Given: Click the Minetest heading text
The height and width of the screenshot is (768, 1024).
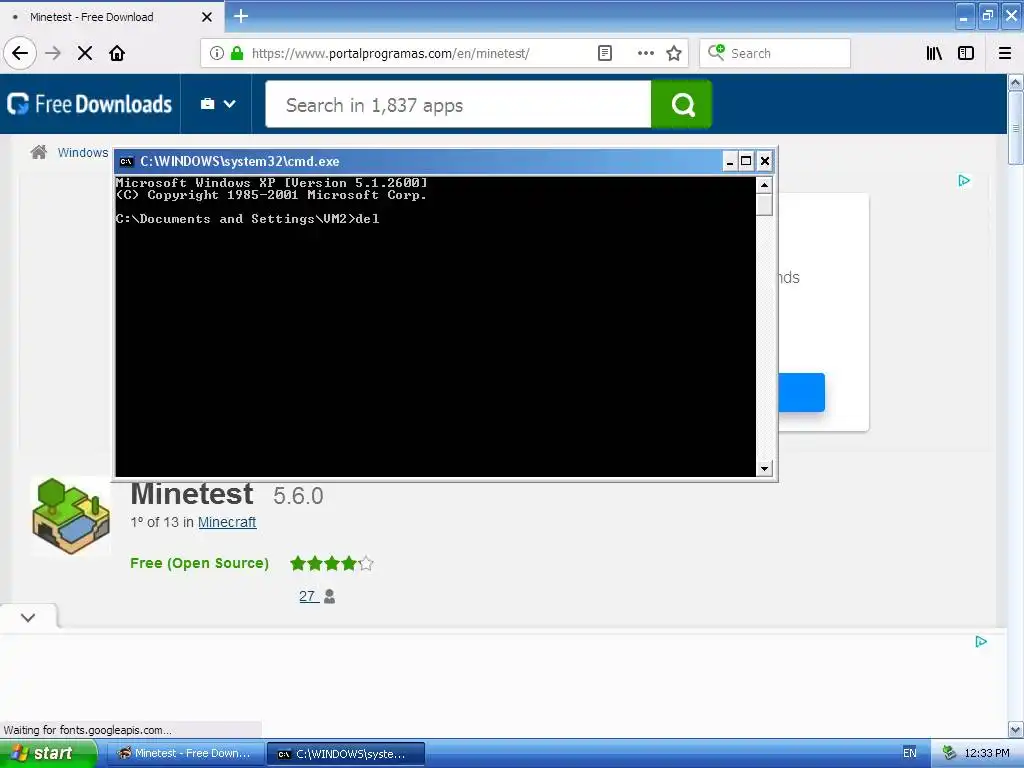Looking at the screenshot, I should (x=191, y=494).
